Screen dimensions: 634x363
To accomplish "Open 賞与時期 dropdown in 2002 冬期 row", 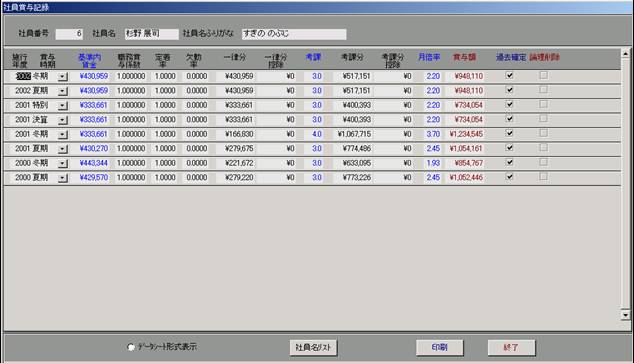I will [x=63, y=77].
